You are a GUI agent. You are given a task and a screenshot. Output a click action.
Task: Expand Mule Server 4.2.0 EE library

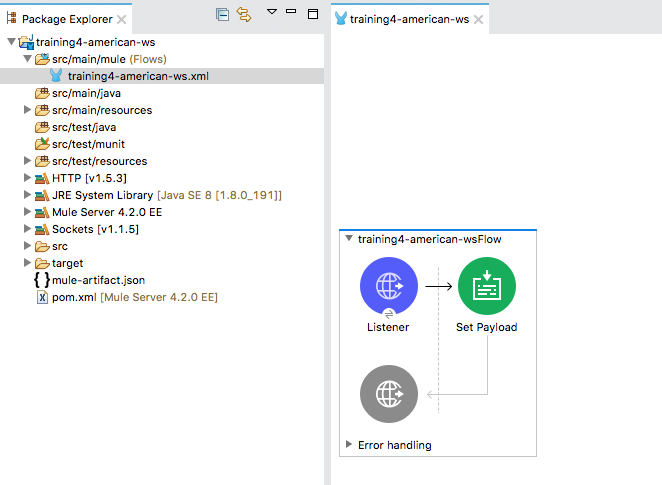[x=27, y=211]
